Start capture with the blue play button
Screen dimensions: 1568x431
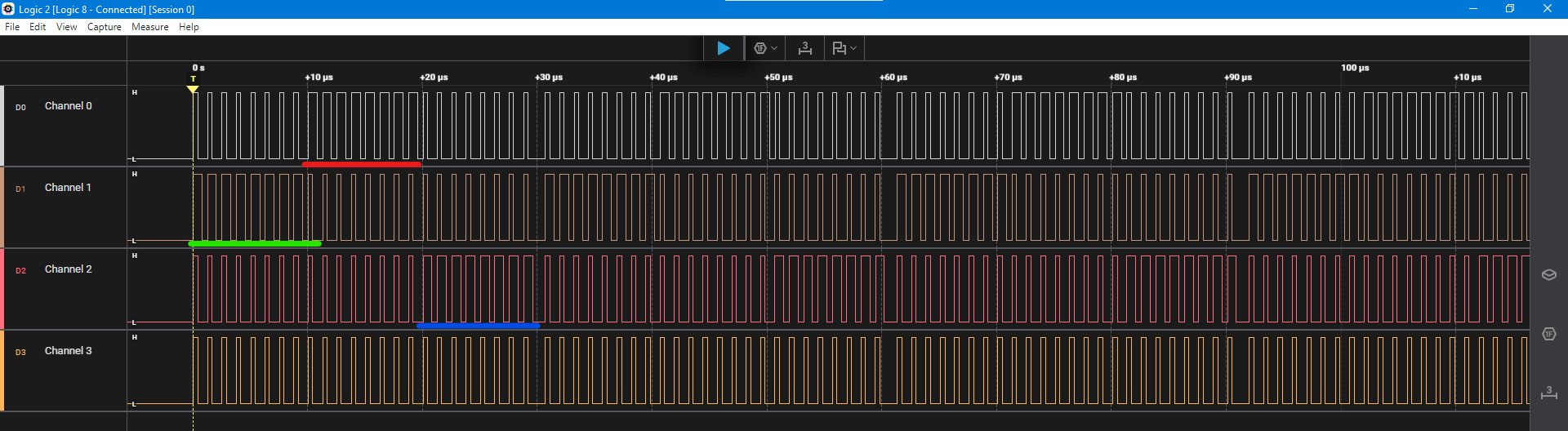click(723, 48)
